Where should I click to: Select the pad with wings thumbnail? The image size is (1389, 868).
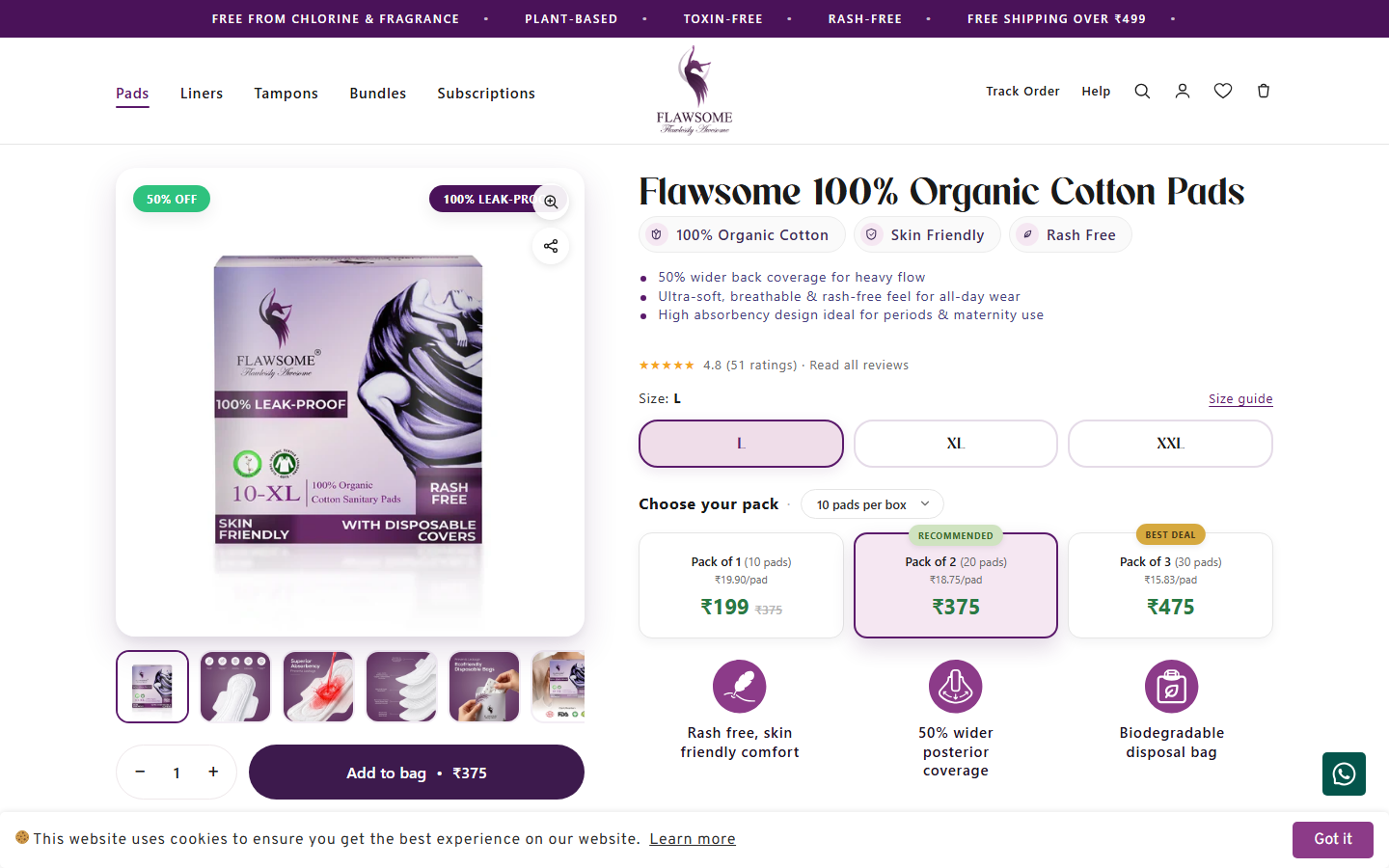coord(235,687)
